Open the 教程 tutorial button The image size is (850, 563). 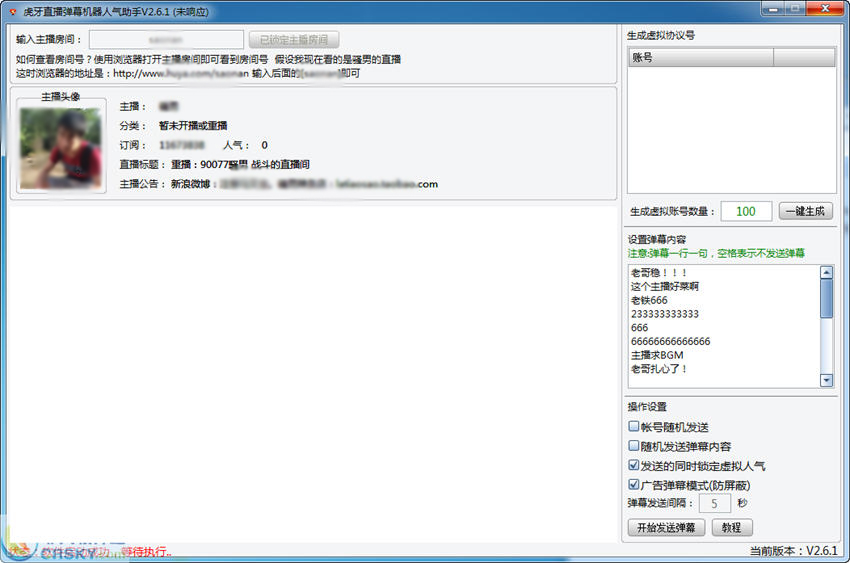(x=732, y=527)
